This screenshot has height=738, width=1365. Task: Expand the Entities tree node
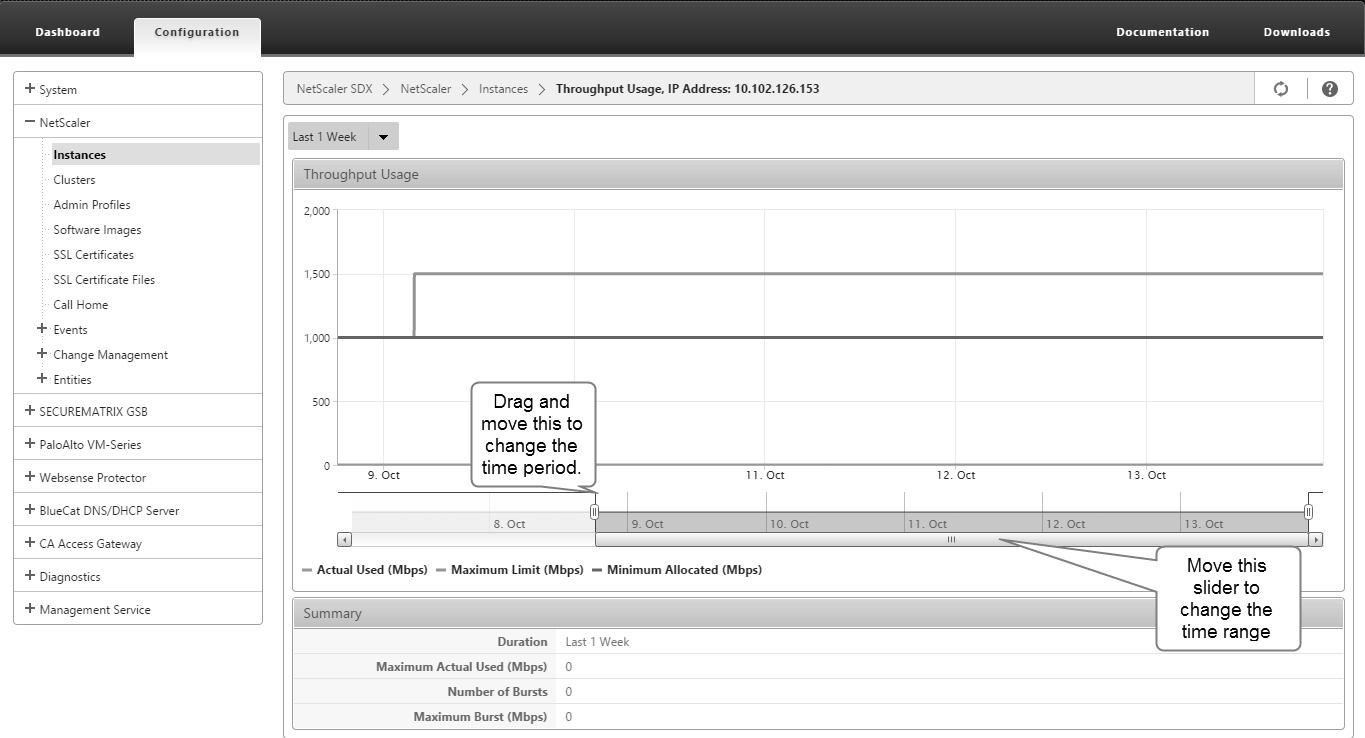tap(42, 379)
